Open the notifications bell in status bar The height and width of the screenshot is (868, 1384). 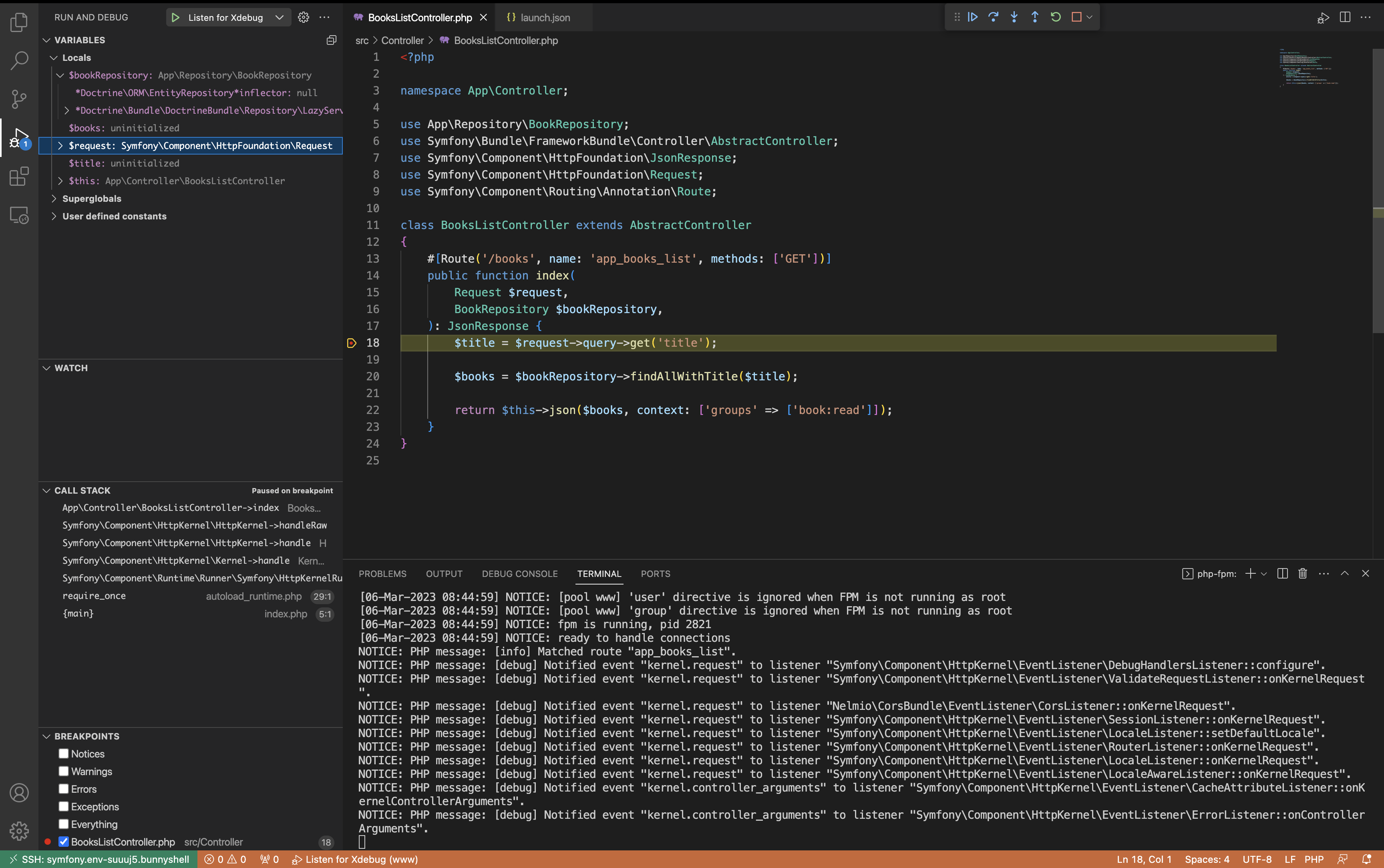1367,859
